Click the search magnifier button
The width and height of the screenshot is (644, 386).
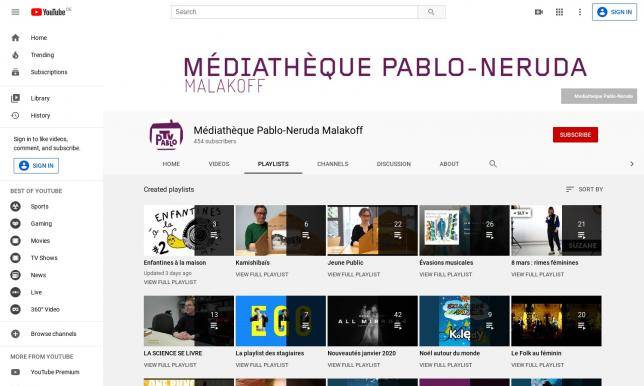click(x=431, y=12)
